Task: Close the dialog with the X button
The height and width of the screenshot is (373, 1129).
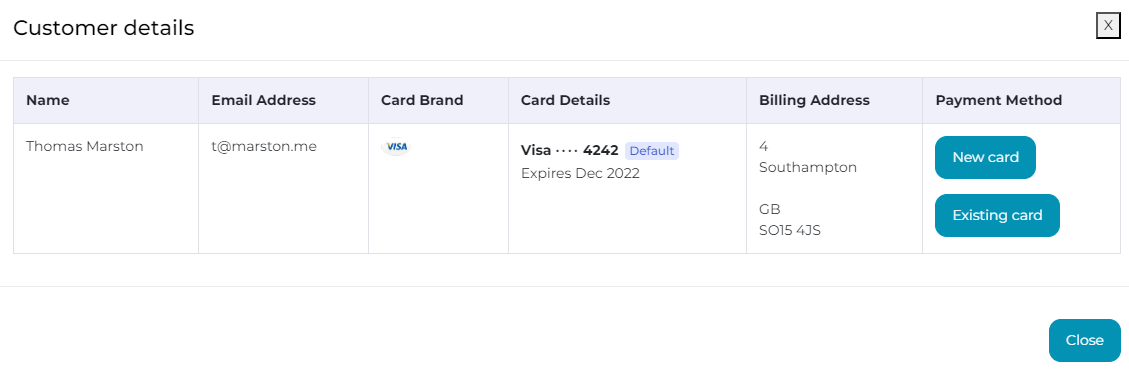Action: [1108, 25]
